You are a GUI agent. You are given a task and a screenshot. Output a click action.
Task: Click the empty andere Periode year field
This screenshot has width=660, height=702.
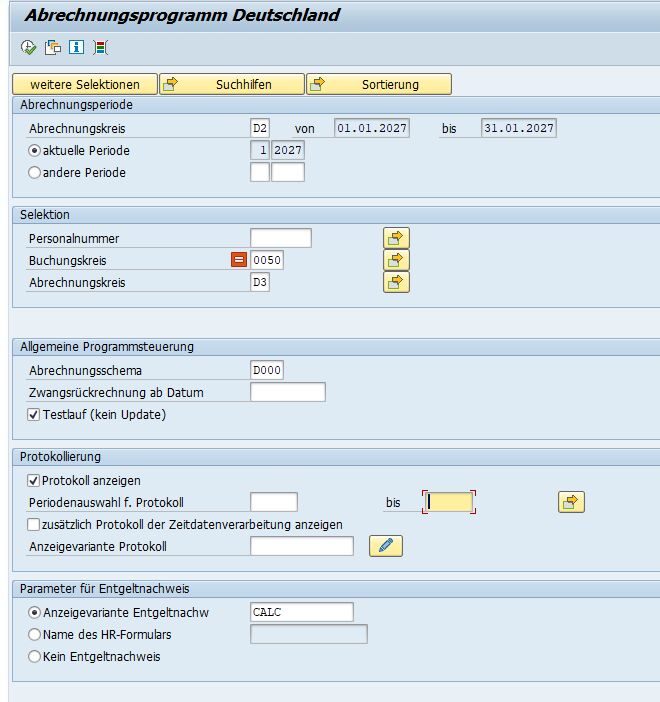[288, 172]
